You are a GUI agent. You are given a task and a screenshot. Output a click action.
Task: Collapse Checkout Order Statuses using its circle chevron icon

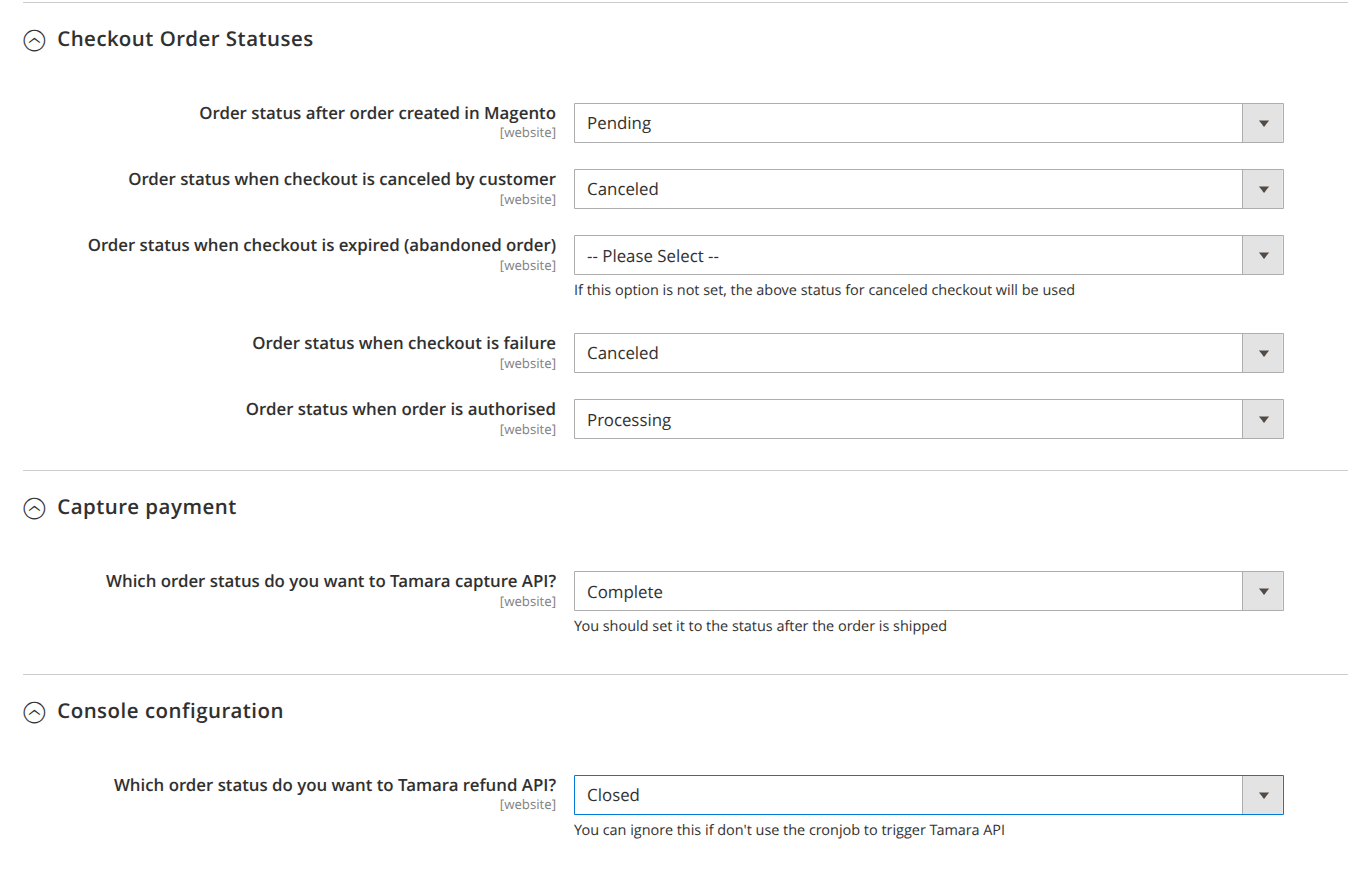tap(34, 41)
